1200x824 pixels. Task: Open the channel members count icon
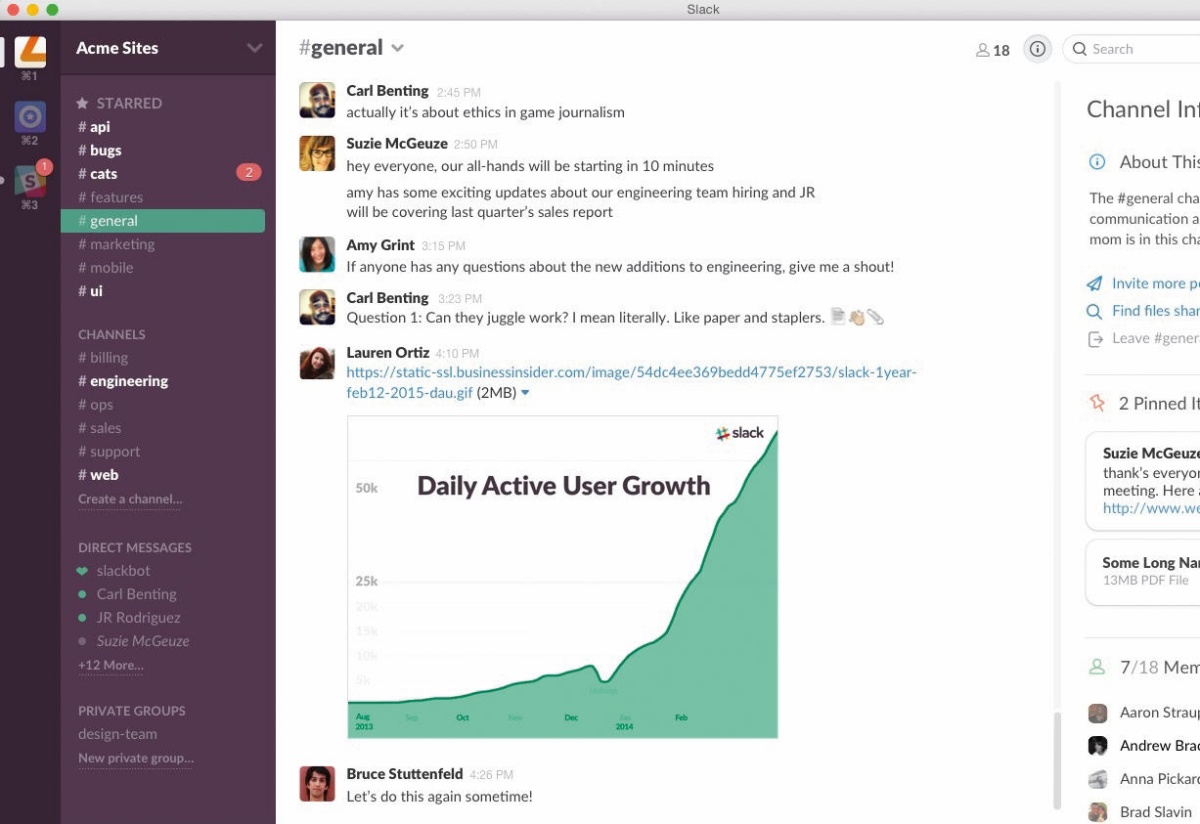(992, 50)
